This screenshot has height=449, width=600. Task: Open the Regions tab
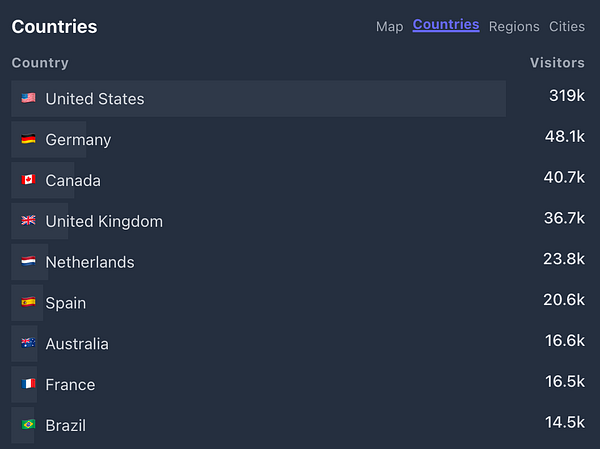click(x=514, y=27)
